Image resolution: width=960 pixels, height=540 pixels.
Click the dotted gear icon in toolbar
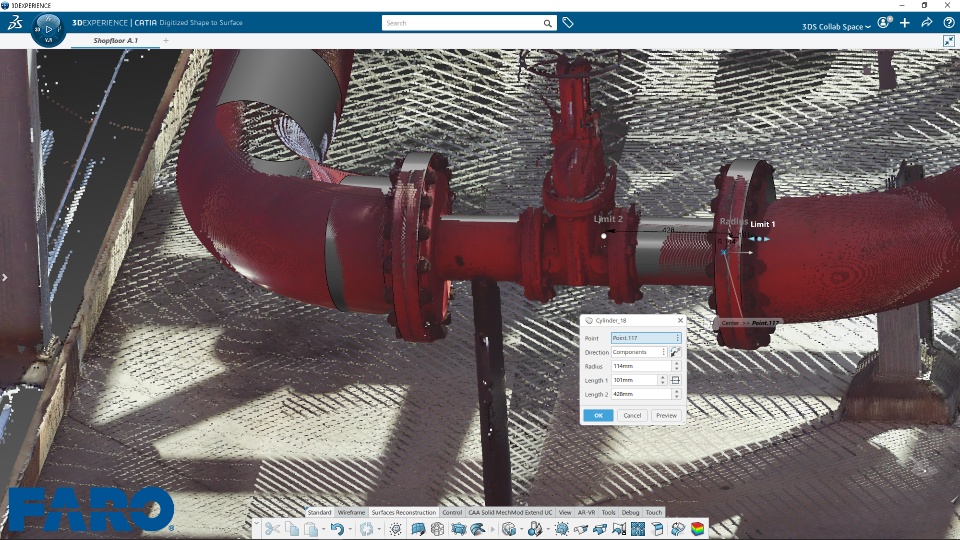point(396,528)
